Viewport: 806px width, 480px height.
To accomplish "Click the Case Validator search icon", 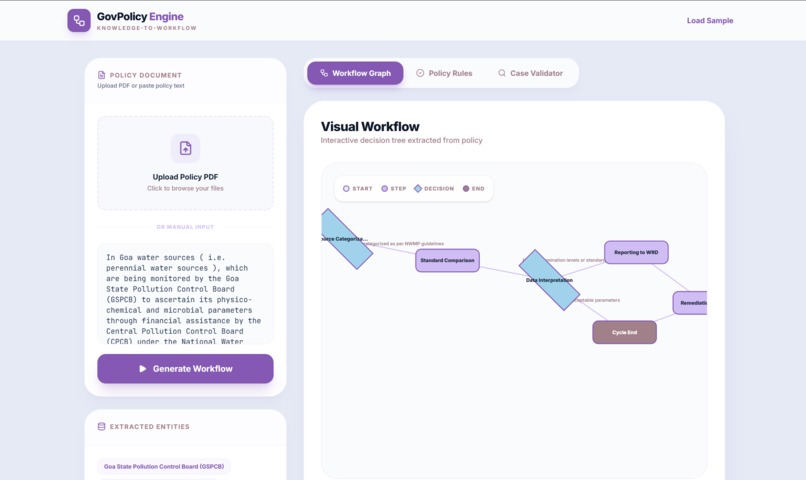I will (x=502, y=73).
